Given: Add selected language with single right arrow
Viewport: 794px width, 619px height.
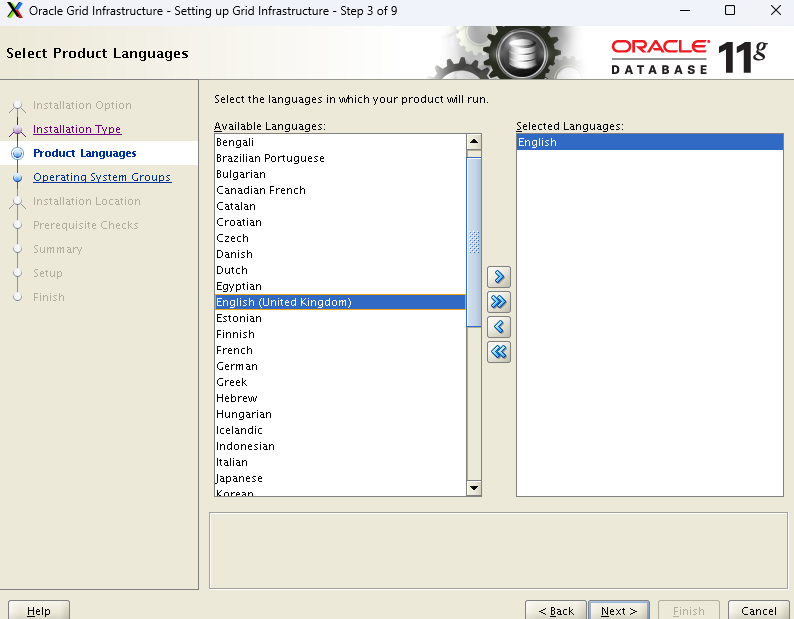Looking at the screenshot, I should [498, 277].
